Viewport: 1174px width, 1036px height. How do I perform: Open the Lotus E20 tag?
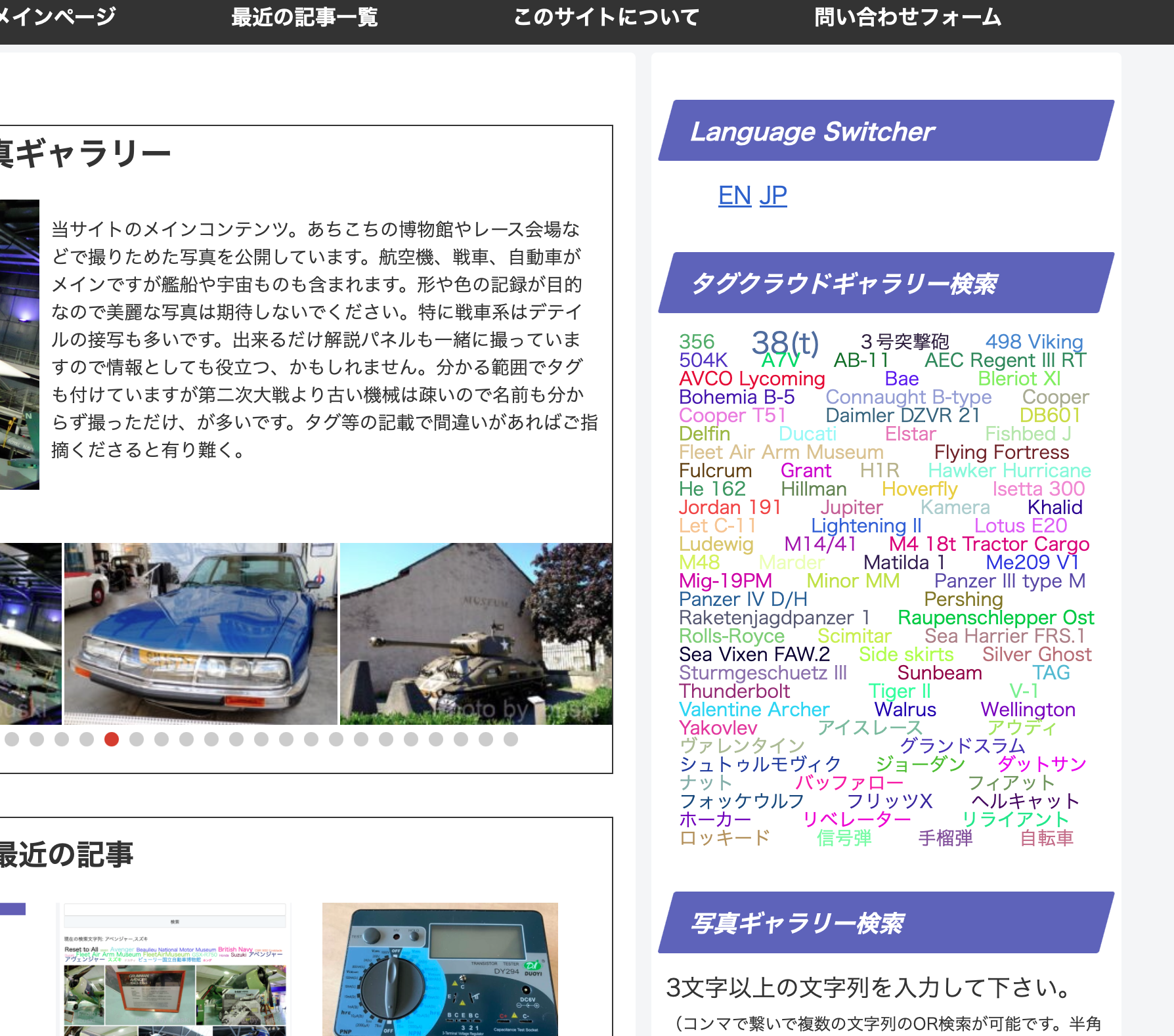(1020, 526)
